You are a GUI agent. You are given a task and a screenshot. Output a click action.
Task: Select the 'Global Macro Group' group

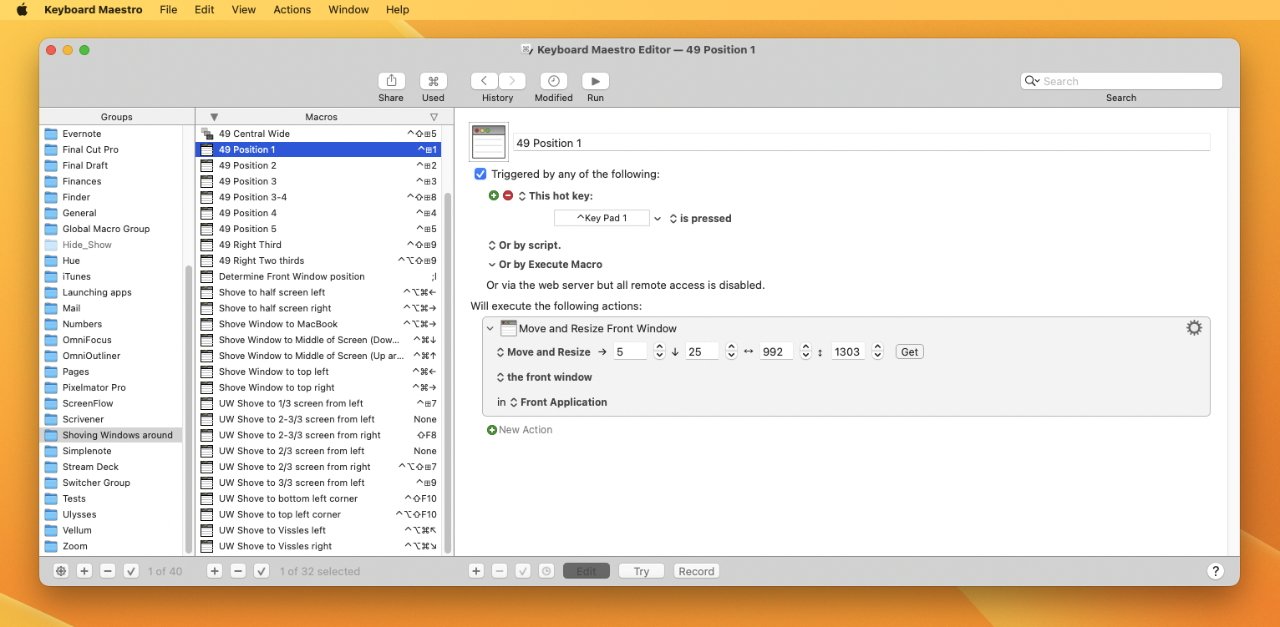(x=111, y=229)
